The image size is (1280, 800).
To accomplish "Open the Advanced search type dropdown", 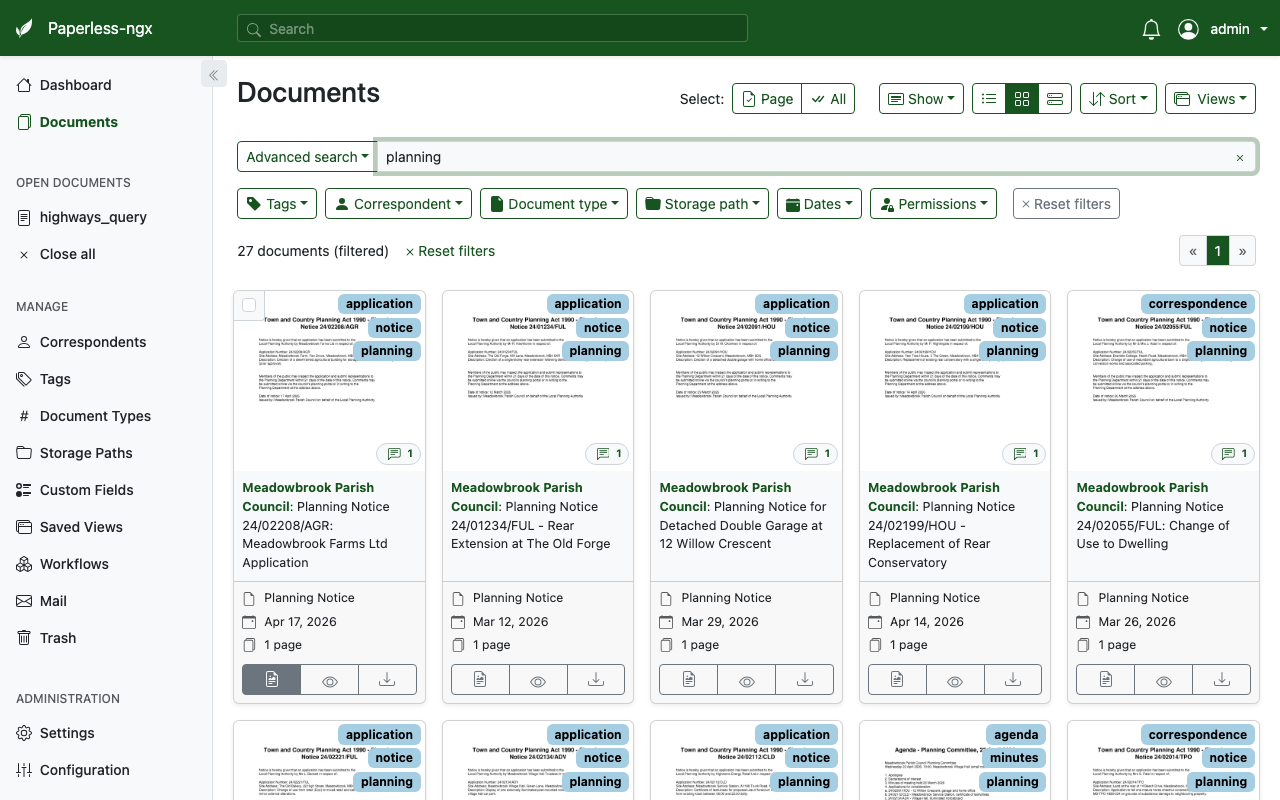I will pyautogui.click(x=306, y=157).
